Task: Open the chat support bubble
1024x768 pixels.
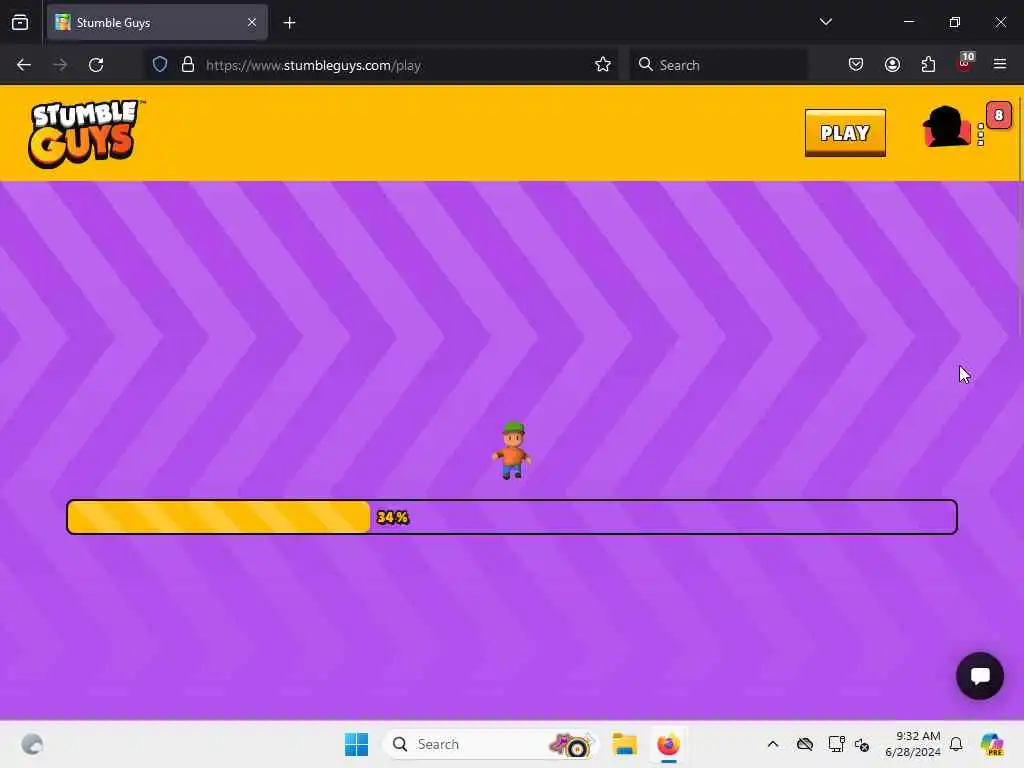Action: click(x=980, y=676)
